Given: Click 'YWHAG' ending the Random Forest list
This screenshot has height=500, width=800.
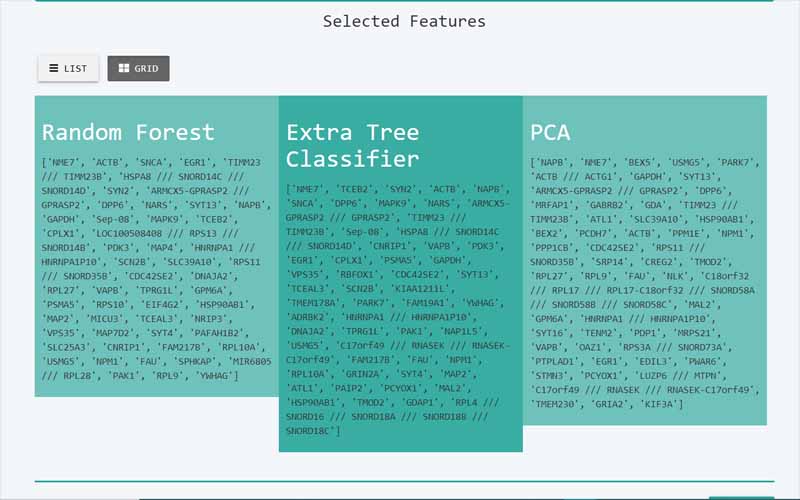Looking at the screenshot, I should (x=216, y=375).
